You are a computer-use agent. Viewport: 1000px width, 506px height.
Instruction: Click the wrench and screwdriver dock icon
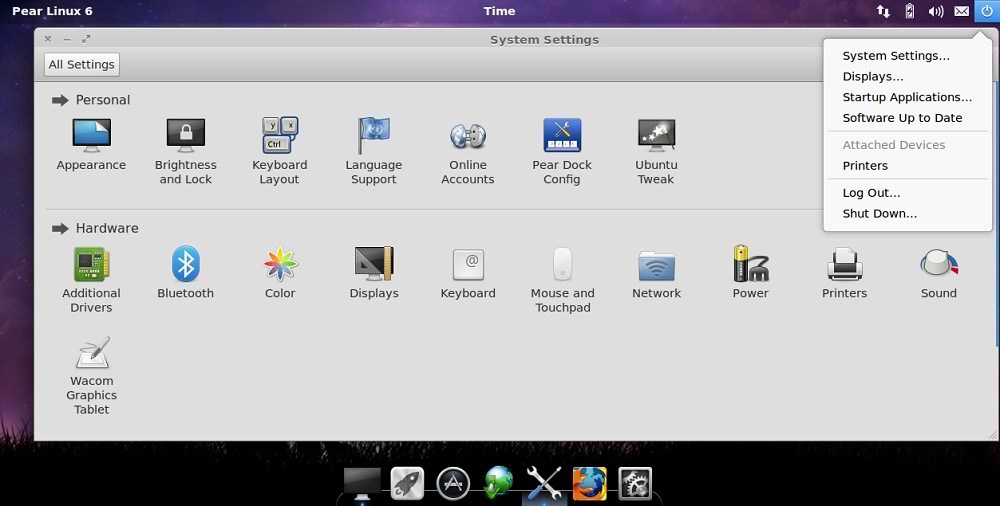click(543, 483)
